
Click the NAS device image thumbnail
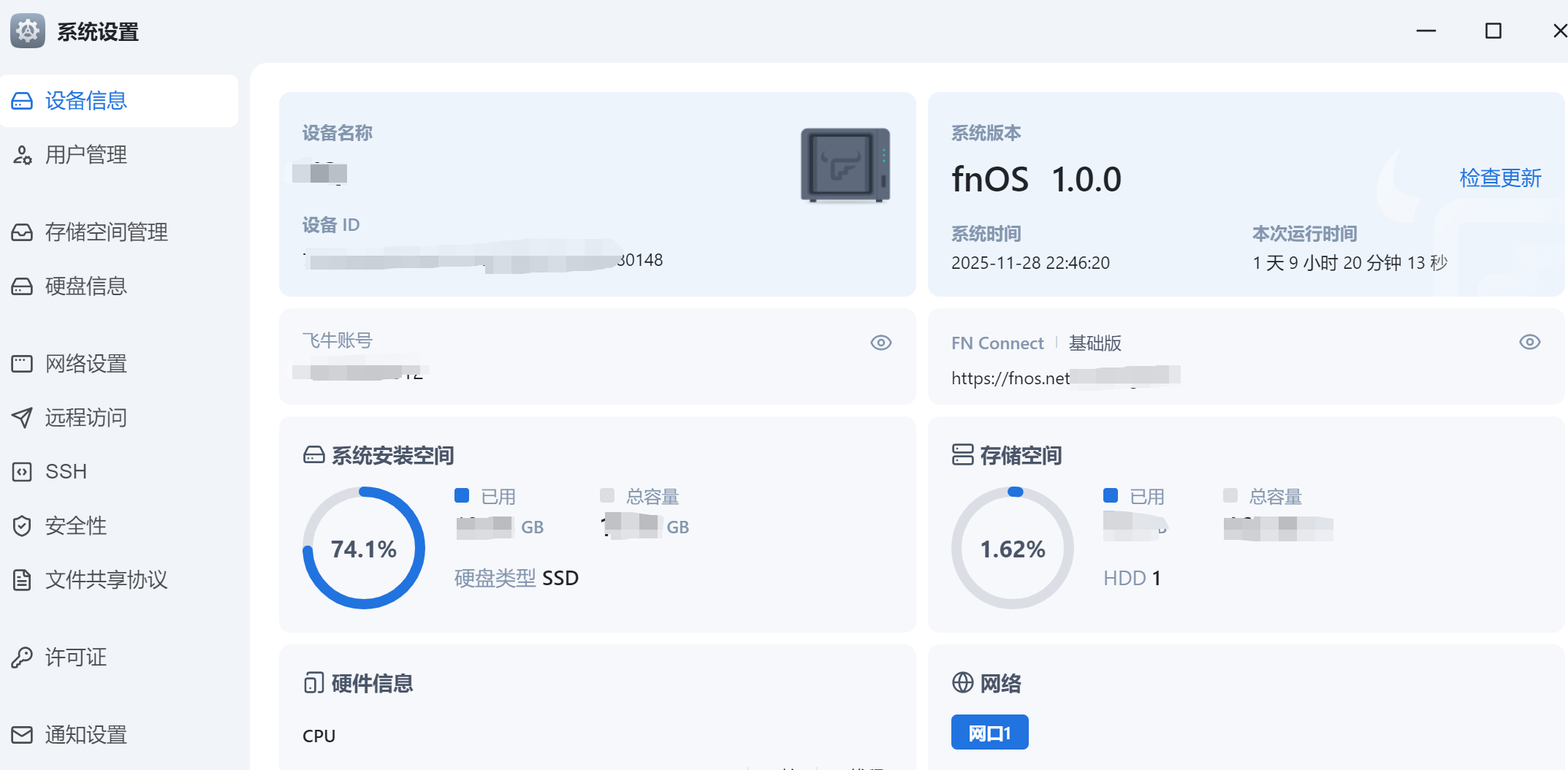coord(845,165)
